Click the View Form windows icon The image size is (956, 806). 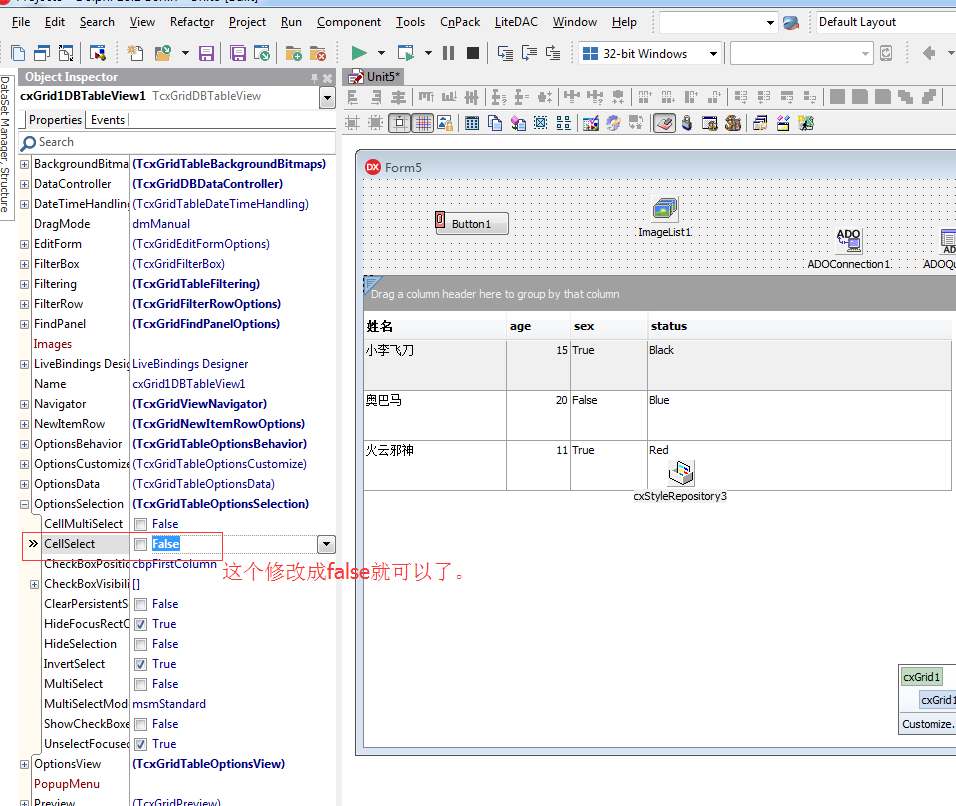tap(42, 53)
